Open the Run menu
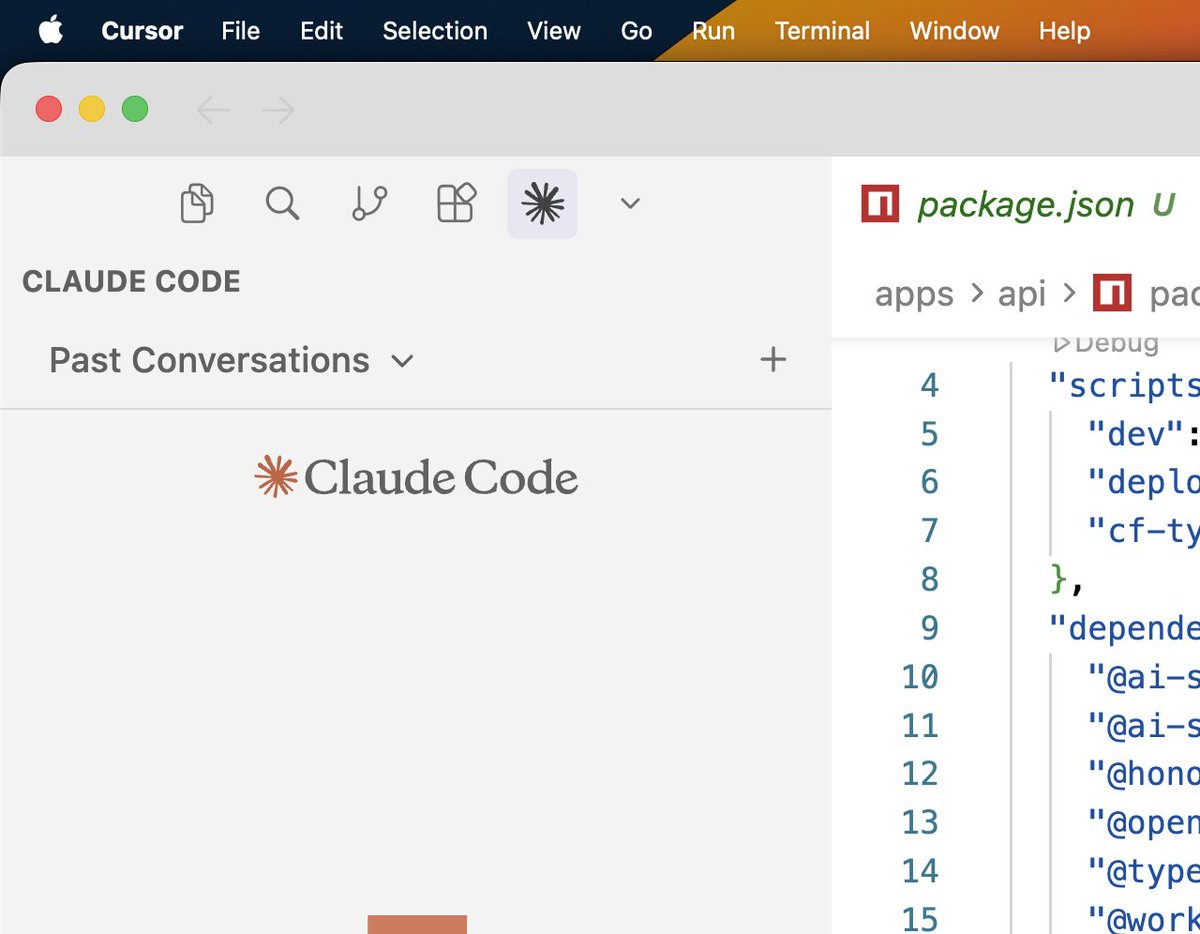 pos(713,31)
